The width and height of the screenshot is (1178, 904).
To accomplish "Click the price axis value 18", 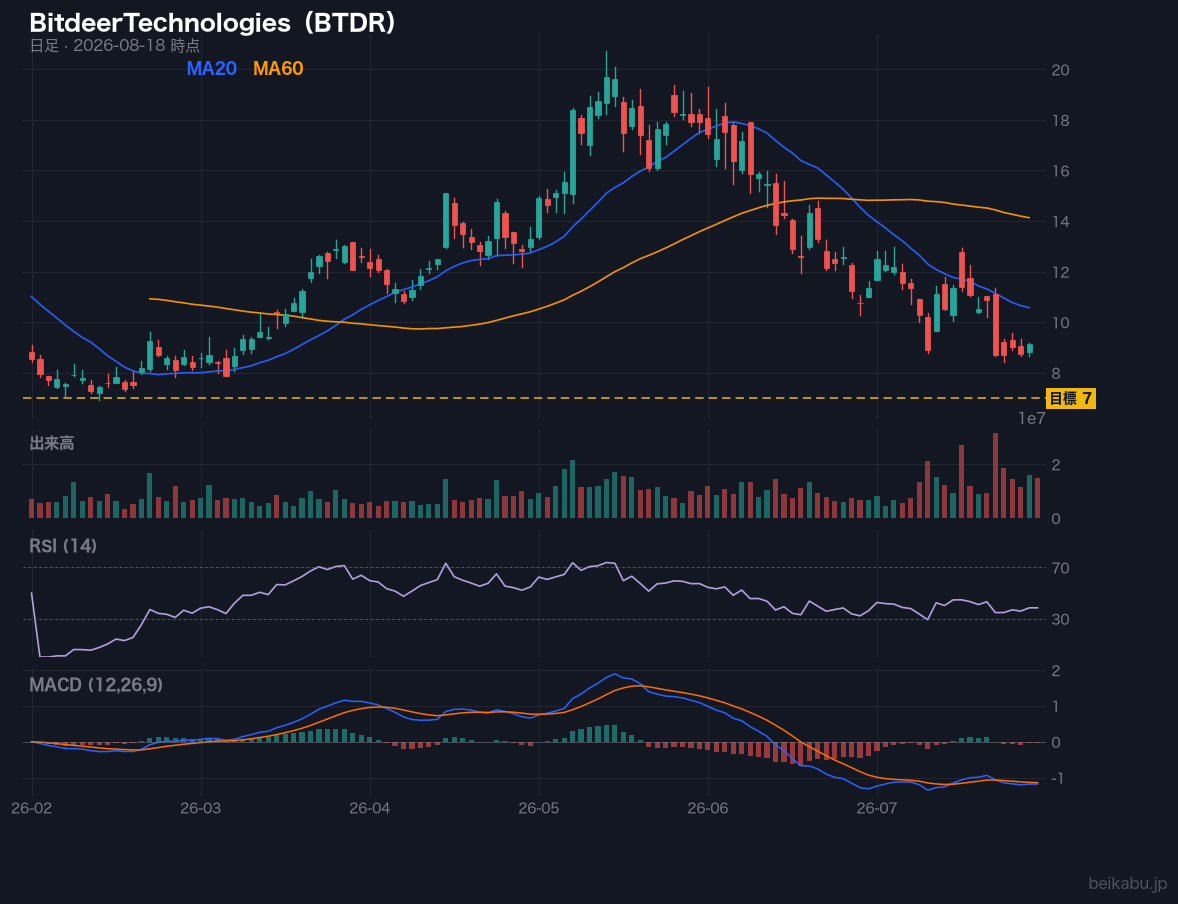I will 1060,120.
